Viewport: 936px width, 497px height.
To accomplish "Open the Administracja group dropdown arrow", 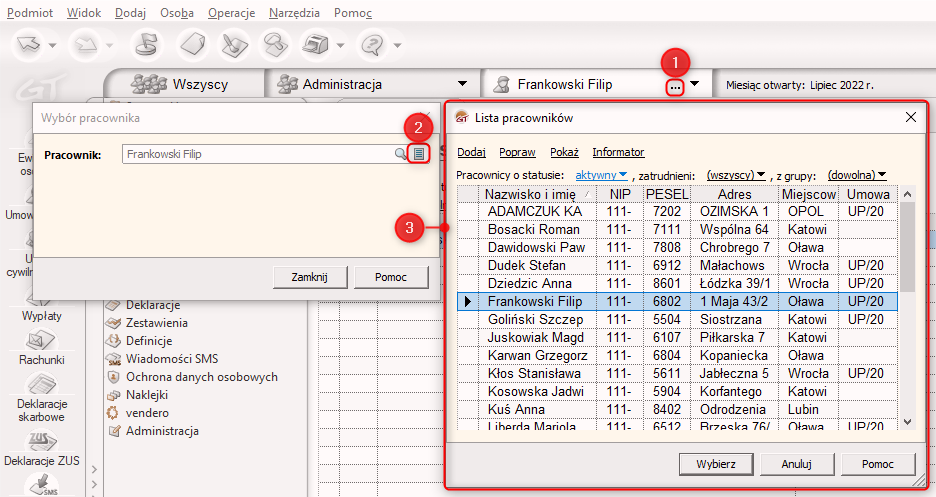I will [462, 84].
